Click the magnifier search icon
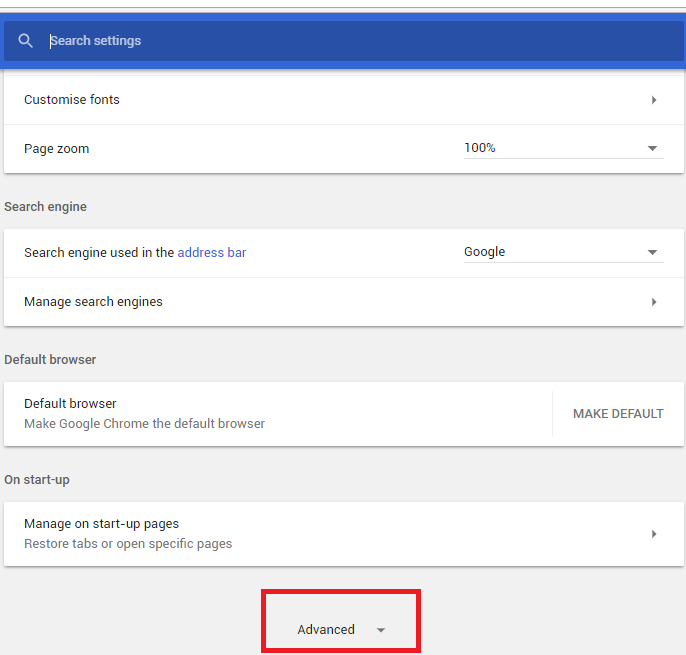686x655 pixels. [x=25, y=41]
